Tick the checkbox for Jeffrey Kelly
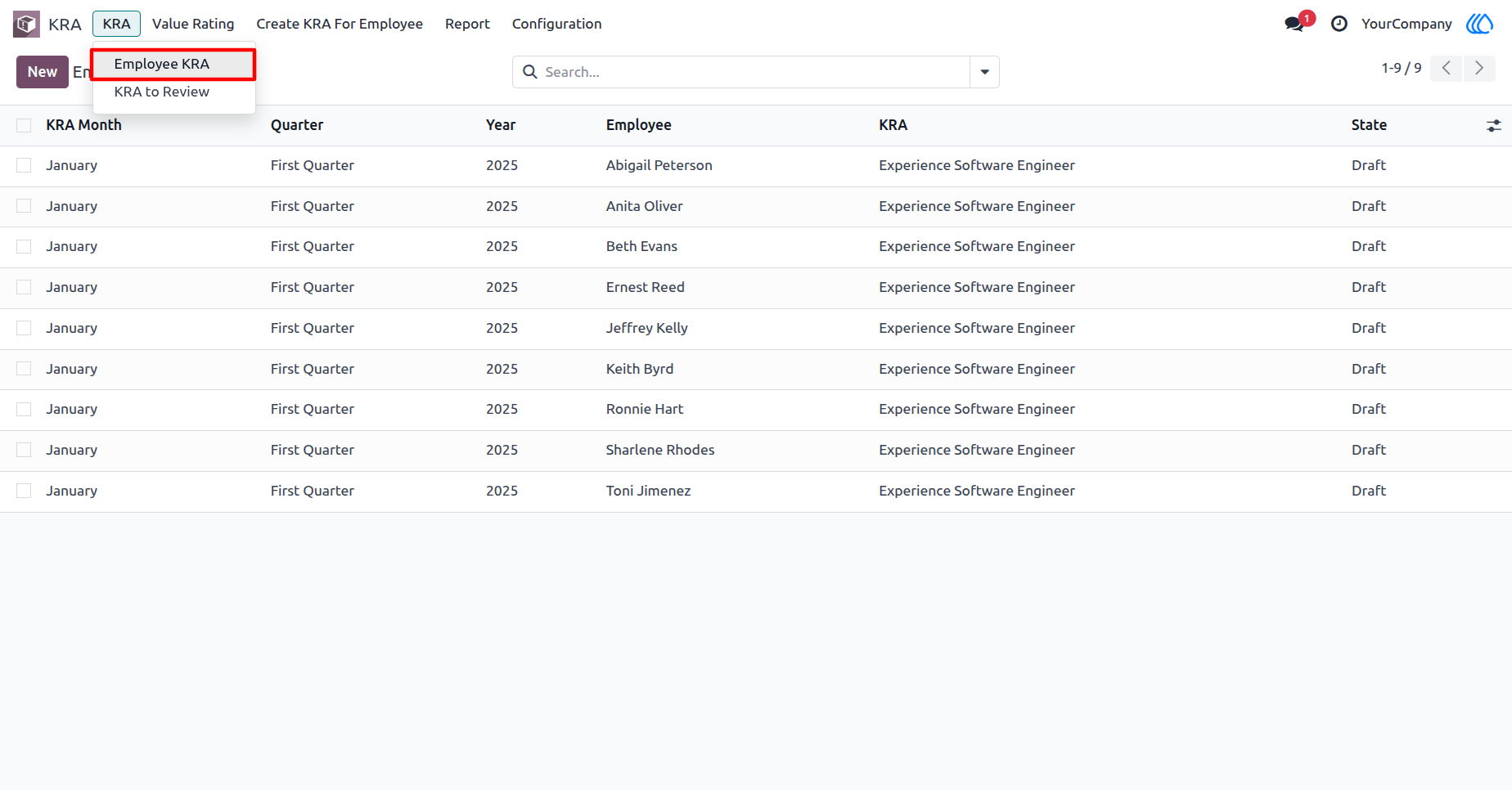1512x790 pixels. pyautogui.click(x=24, y=328)
